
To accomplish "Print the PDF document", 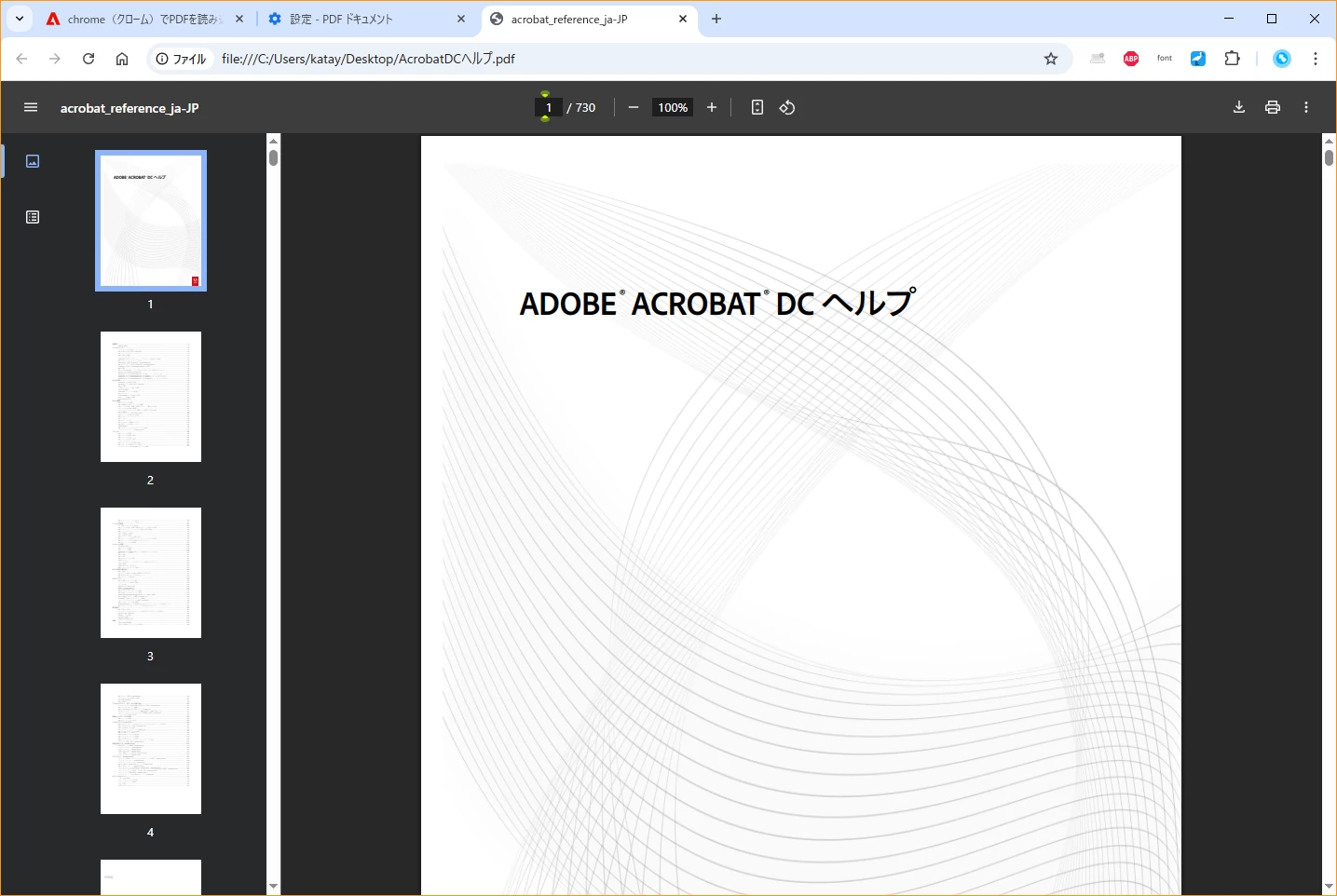I will tap(1273, 107).
